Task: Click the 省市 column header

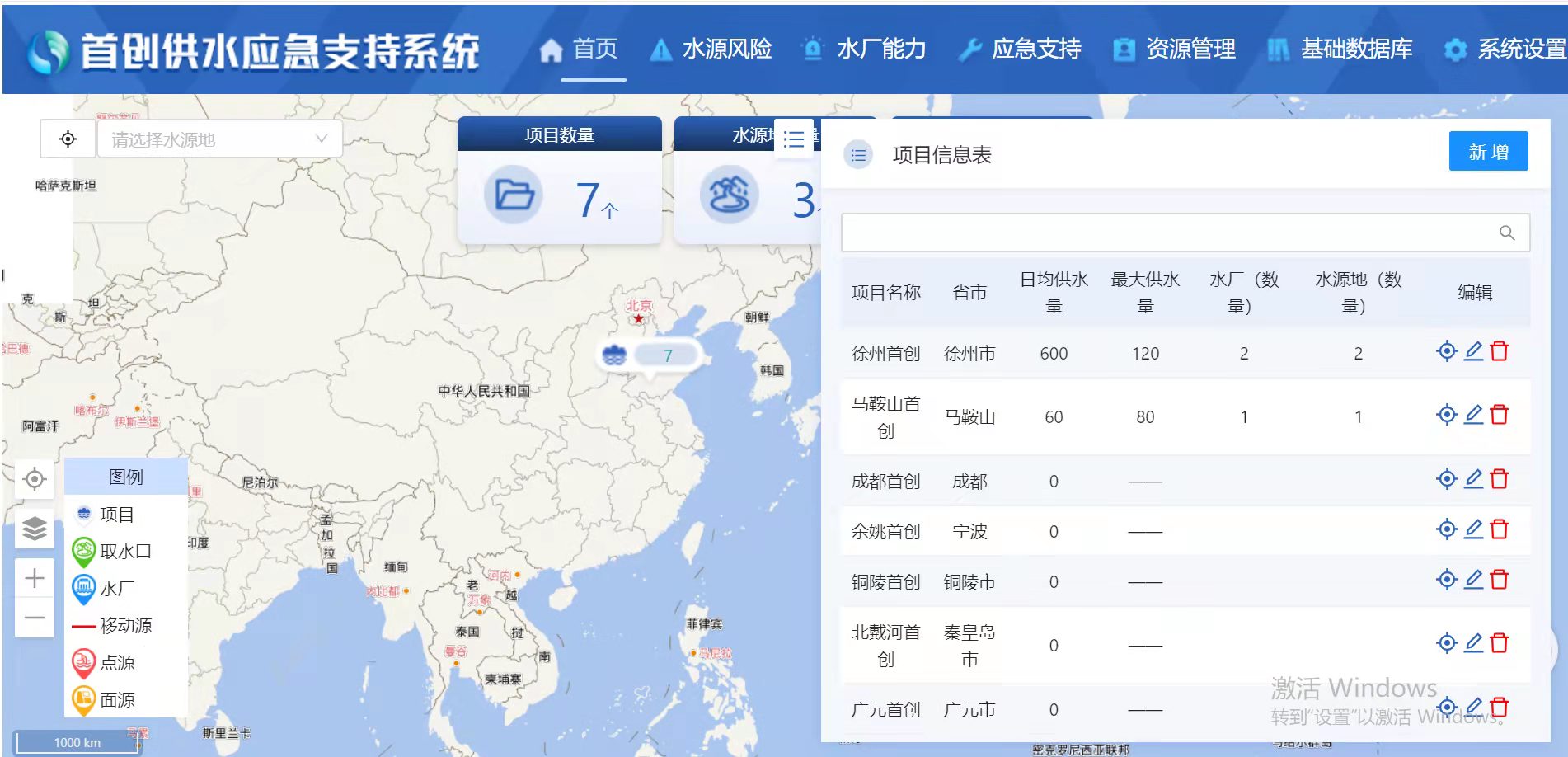Action: tap(969, 293)
